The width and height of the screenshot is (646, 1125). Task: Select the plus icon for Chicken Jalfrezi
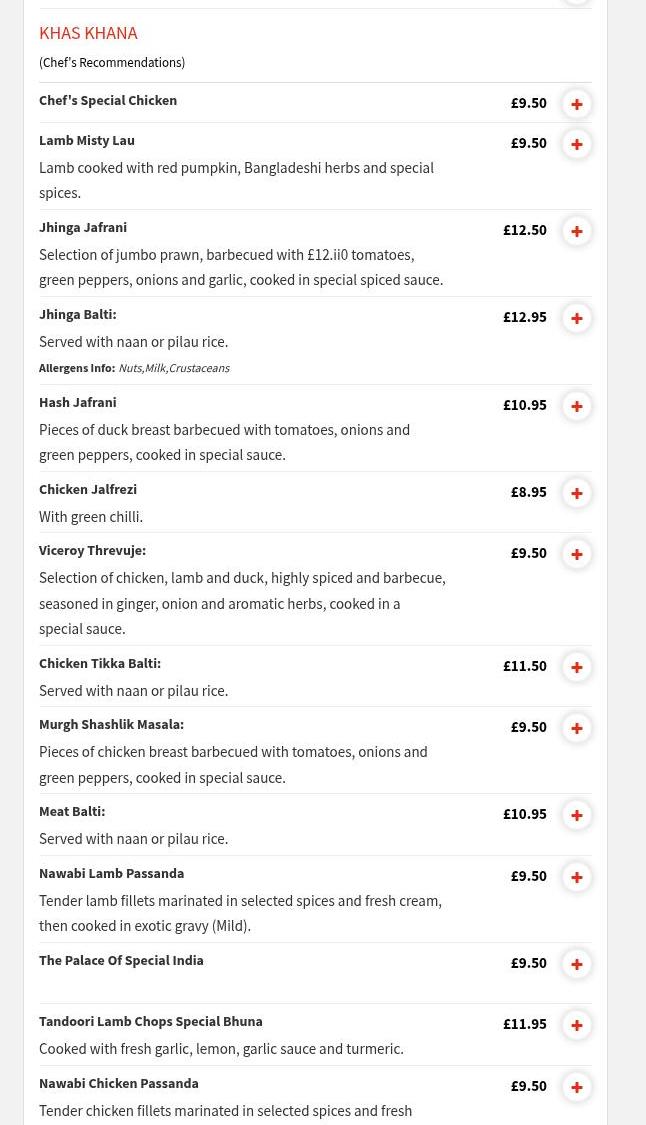(577, 493)
